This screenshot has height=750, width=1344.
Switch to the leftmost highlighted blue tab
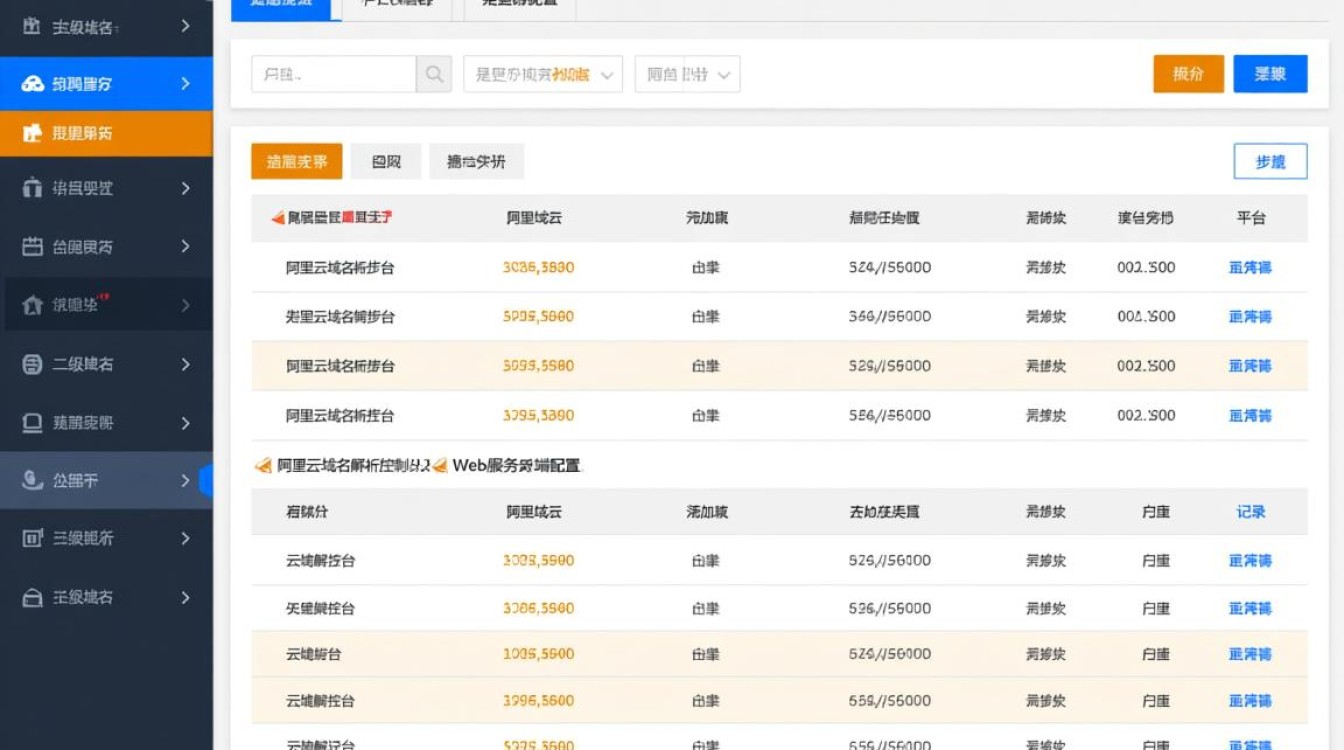tap(283, 5)
